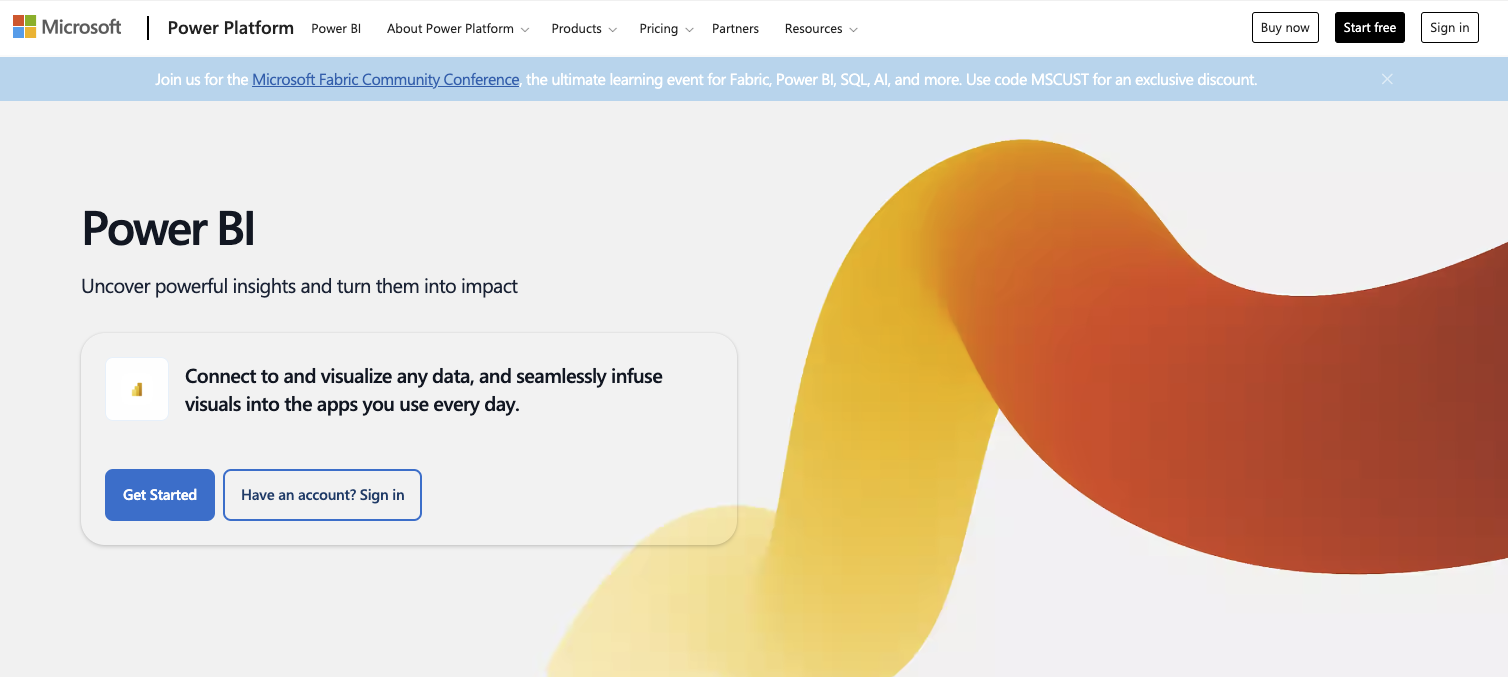
Task: Click the Connect to and visualize description
Action: 424,390
